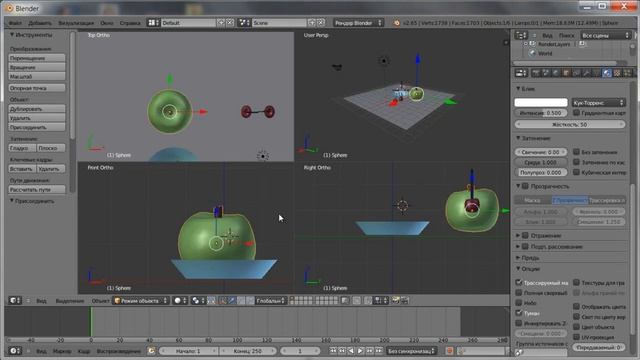Click the auto keyframe record button
Image resolution: width=640 pixels, height=360 pixels.
coord(450,351)
